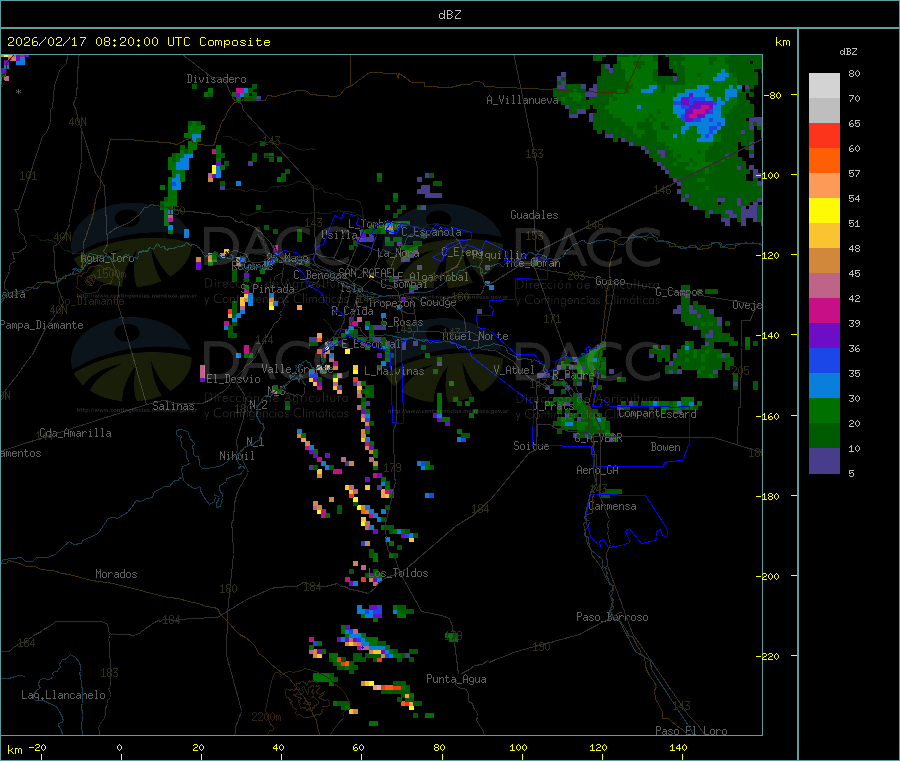This screenshot has width=900, height=761.
Task: Click the km unit label at bottom left
Action: point(14,750)
